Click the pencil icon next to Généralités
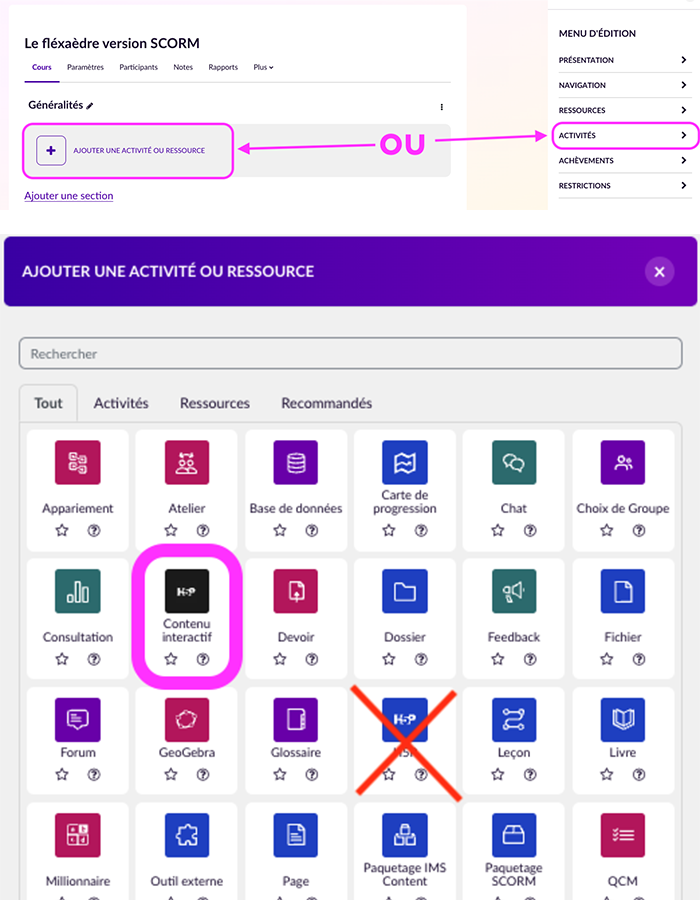The width and height of the screenshot is (700, 900). pyautogui.click(x=90, y=106)
